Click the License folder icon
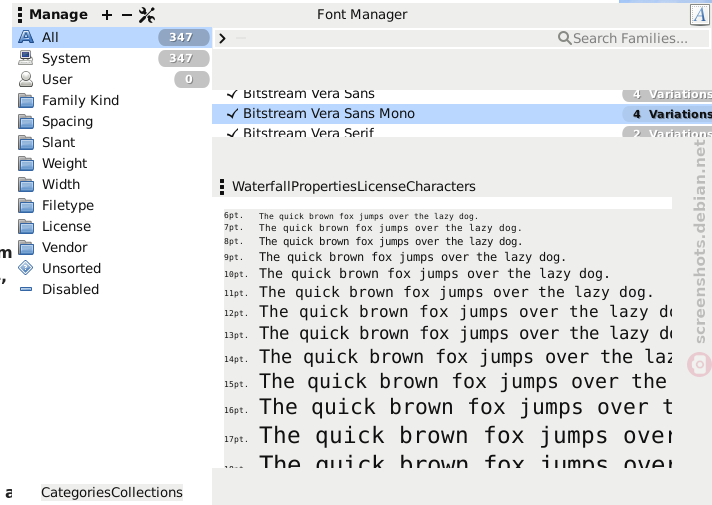Viewport: 712px width, 505px height. (x=26, y=226)
